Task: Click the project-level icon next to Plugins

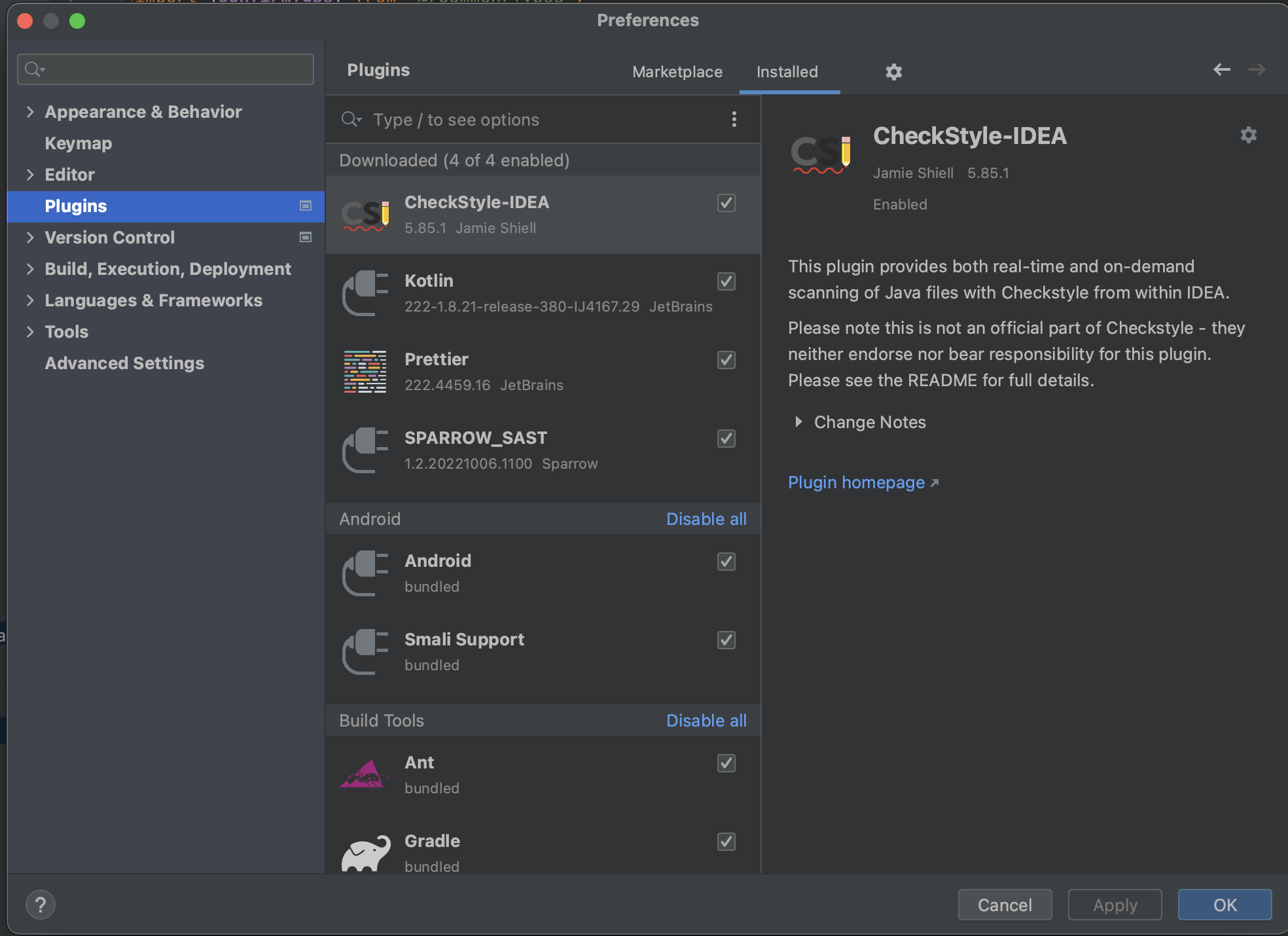Action: [x=306, y=206]
